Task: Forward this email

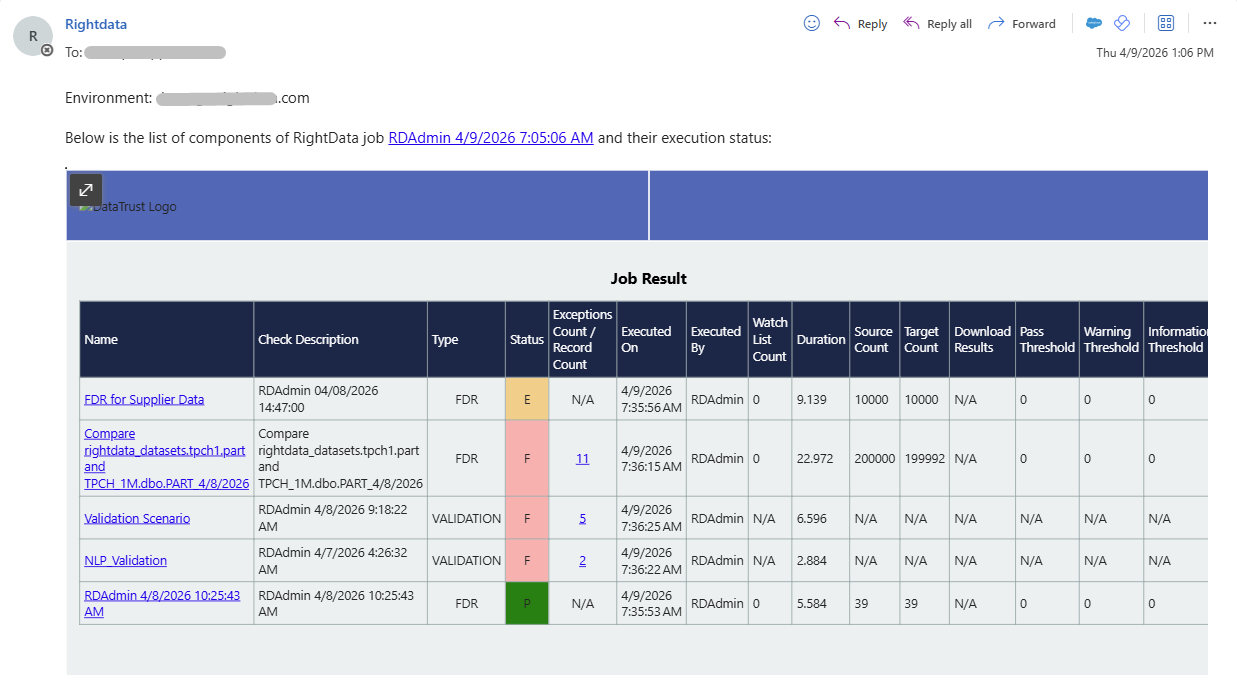Action: point(1021,23)
